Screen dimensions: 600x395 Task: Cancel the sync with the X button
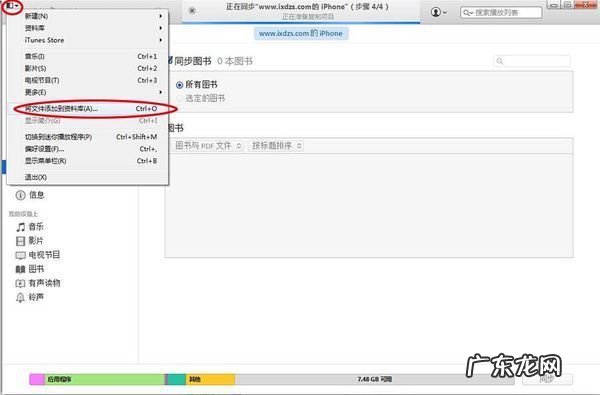(192, 10)
